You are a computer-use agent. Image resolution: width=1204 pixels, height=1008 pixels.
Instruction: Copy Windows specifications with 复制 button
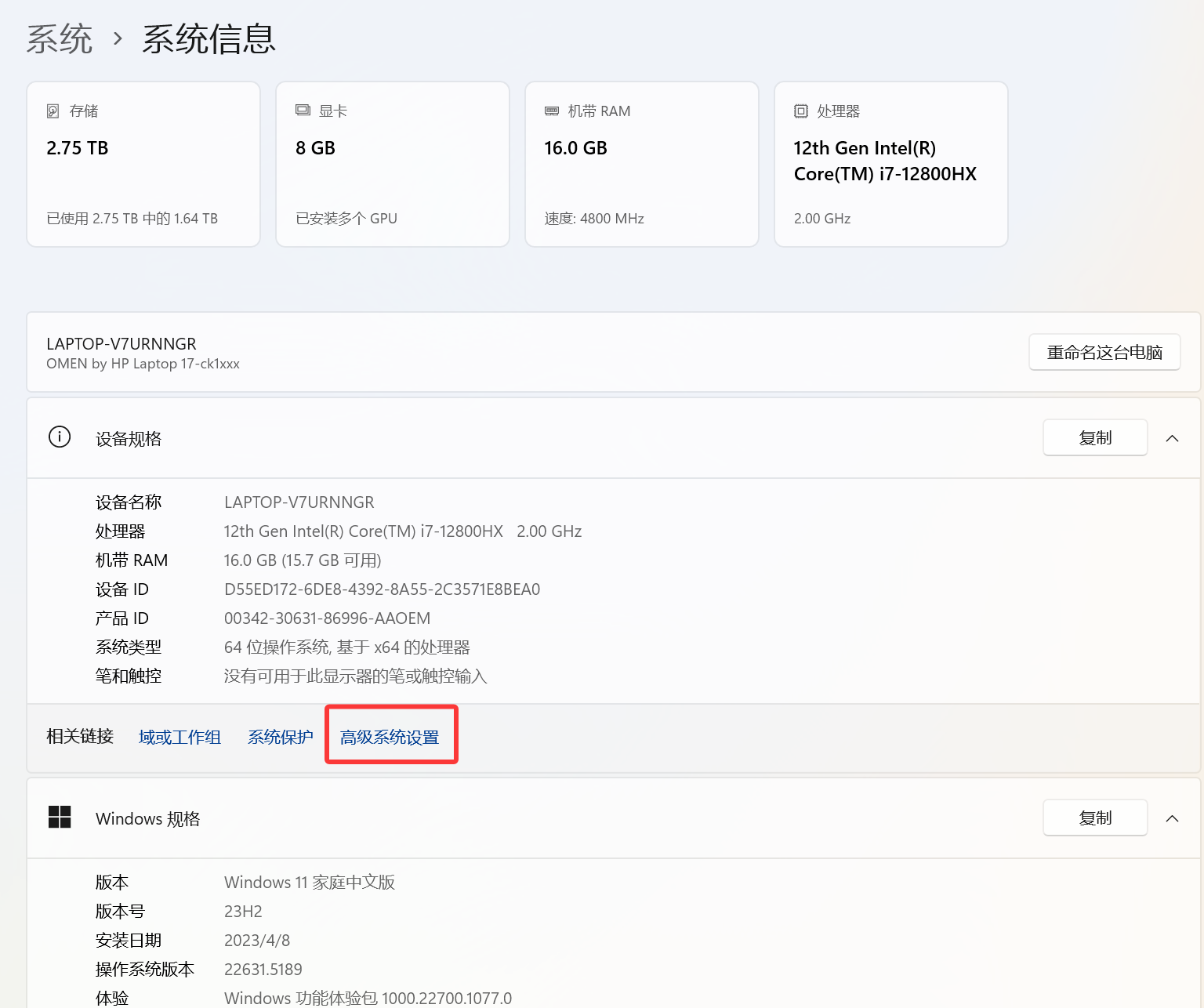pyautogui.click(x=1095, y=818)
